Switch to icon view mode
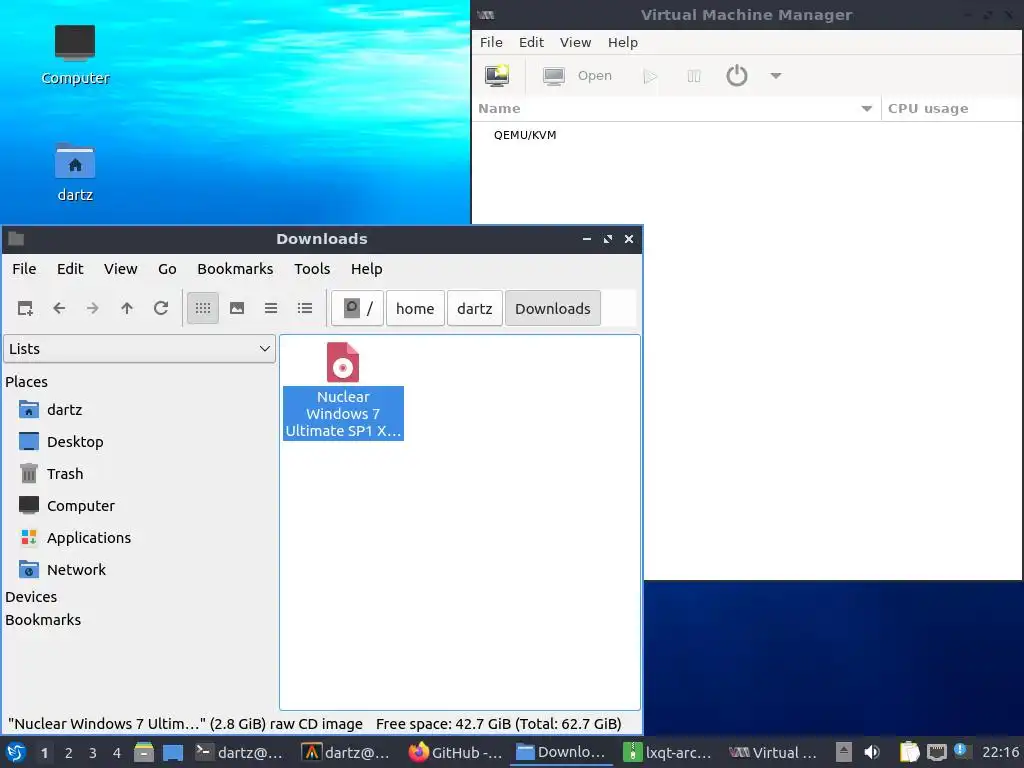This screenshot has width=1024, height=768. tap(203, 308)
